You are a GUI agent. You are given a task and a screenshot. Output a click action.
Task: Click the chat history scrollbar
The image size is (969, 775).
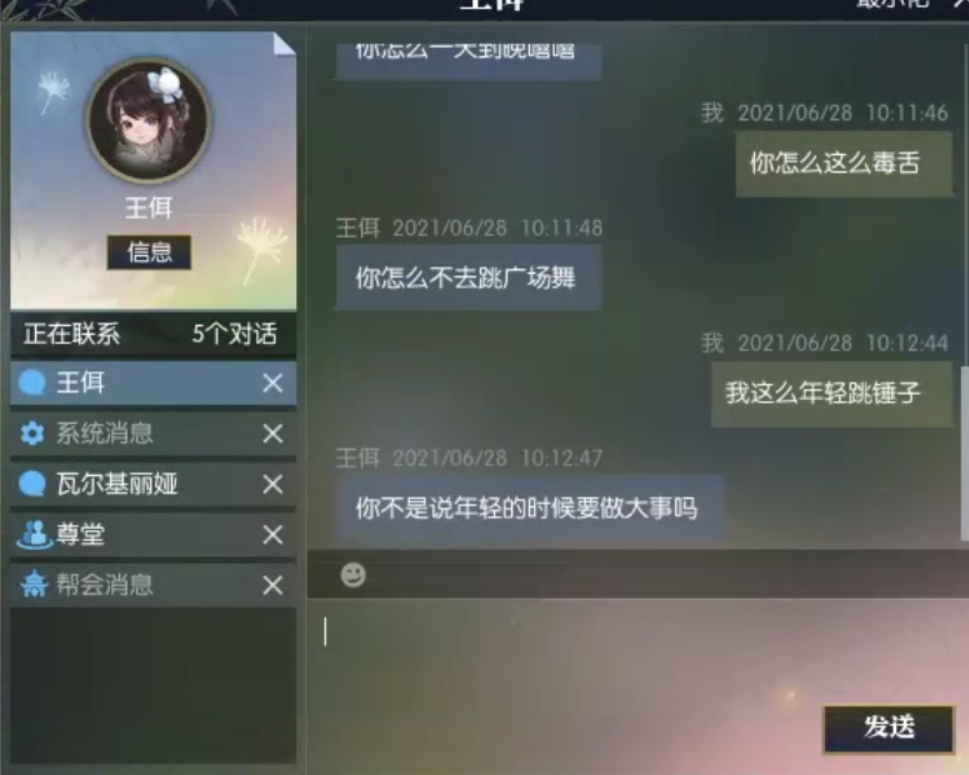pos(964,453)
